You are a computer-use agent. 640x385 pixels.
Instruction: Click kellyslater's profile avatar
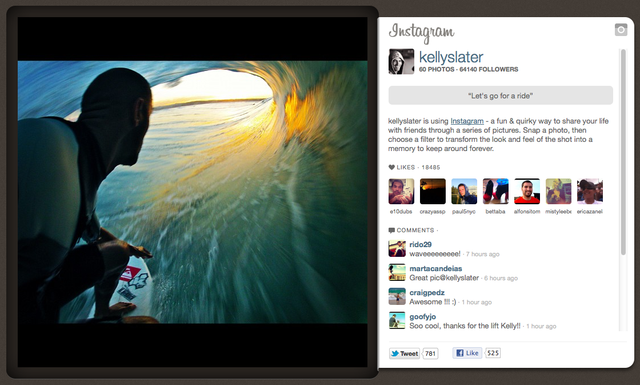401,62
